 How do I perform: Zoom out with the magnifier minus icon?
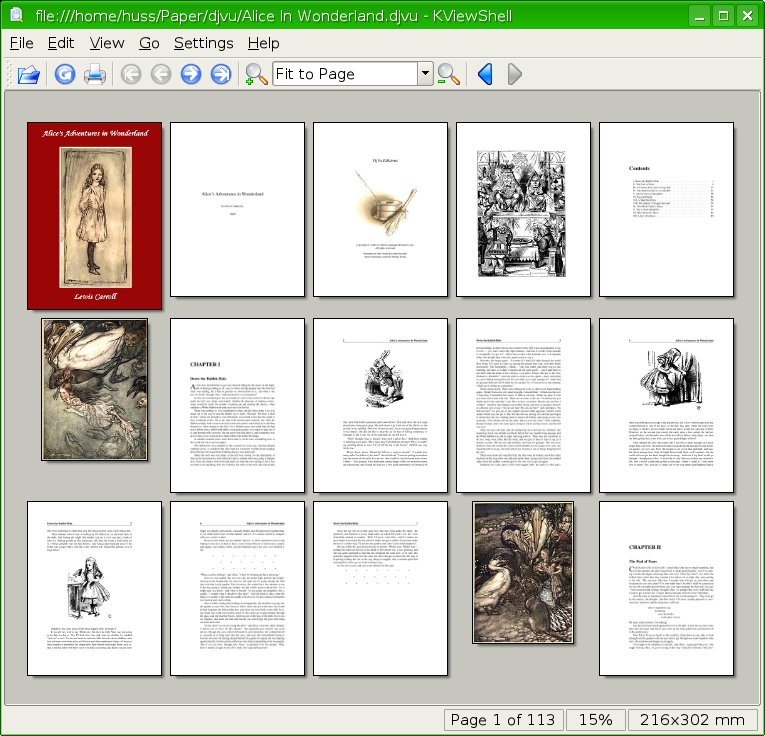[x=448, y=75]
